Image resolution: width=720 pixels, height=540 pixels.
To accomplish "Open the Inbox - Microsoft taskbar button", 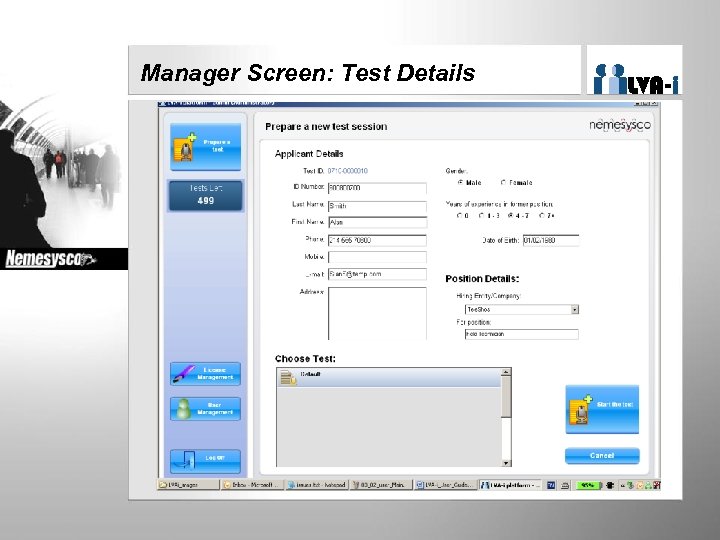I will [252, 485].
